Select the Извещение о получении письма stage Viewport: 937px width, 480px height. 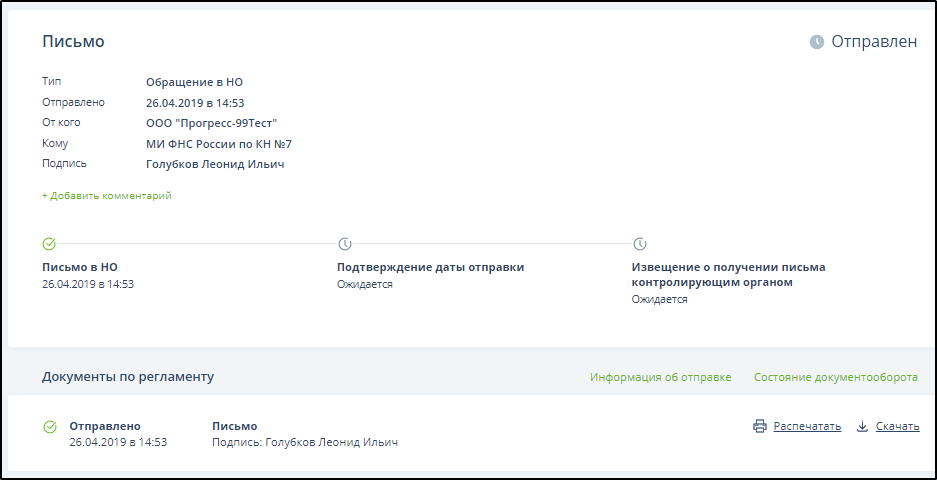click(728, 274)
